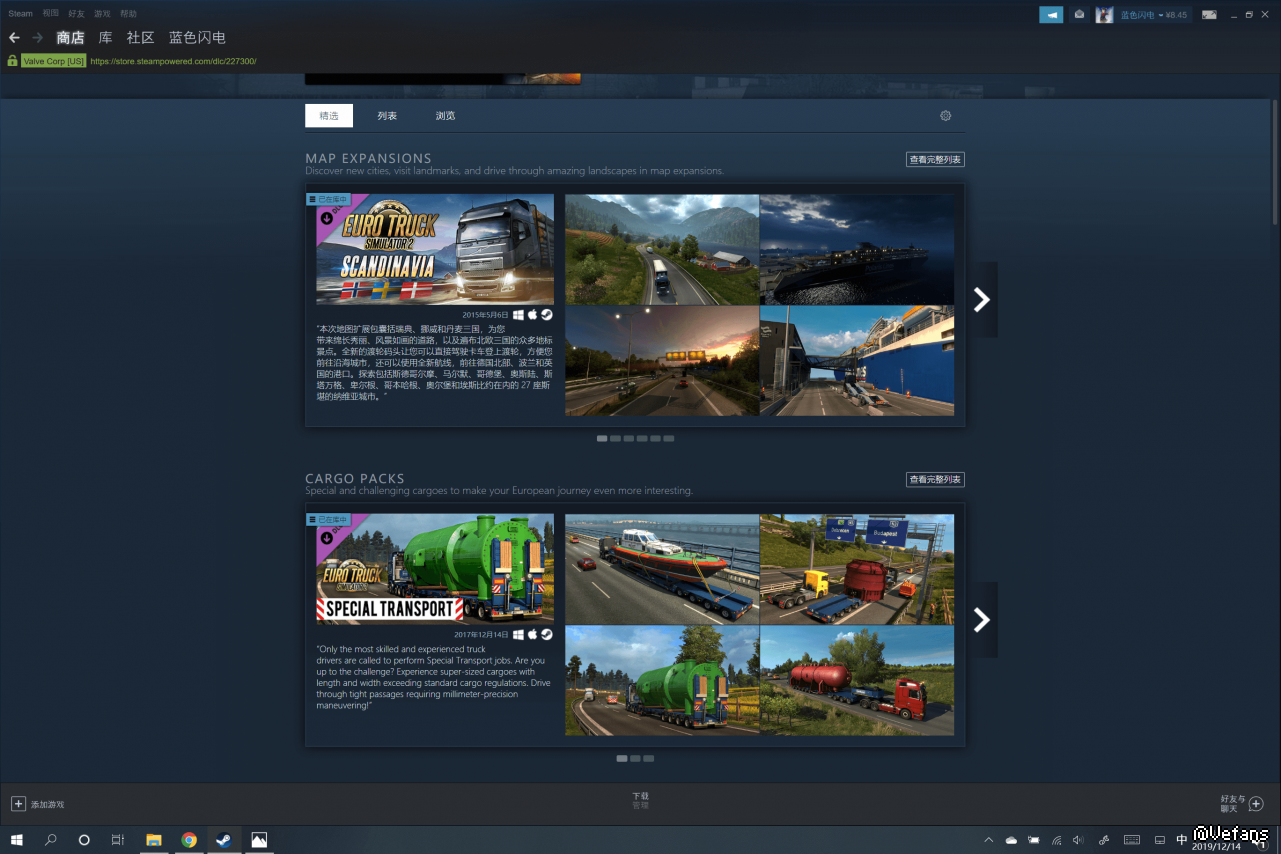Viewport: 1281px width, 854px height.
Task: Click the store URL address
Action: 173,61
